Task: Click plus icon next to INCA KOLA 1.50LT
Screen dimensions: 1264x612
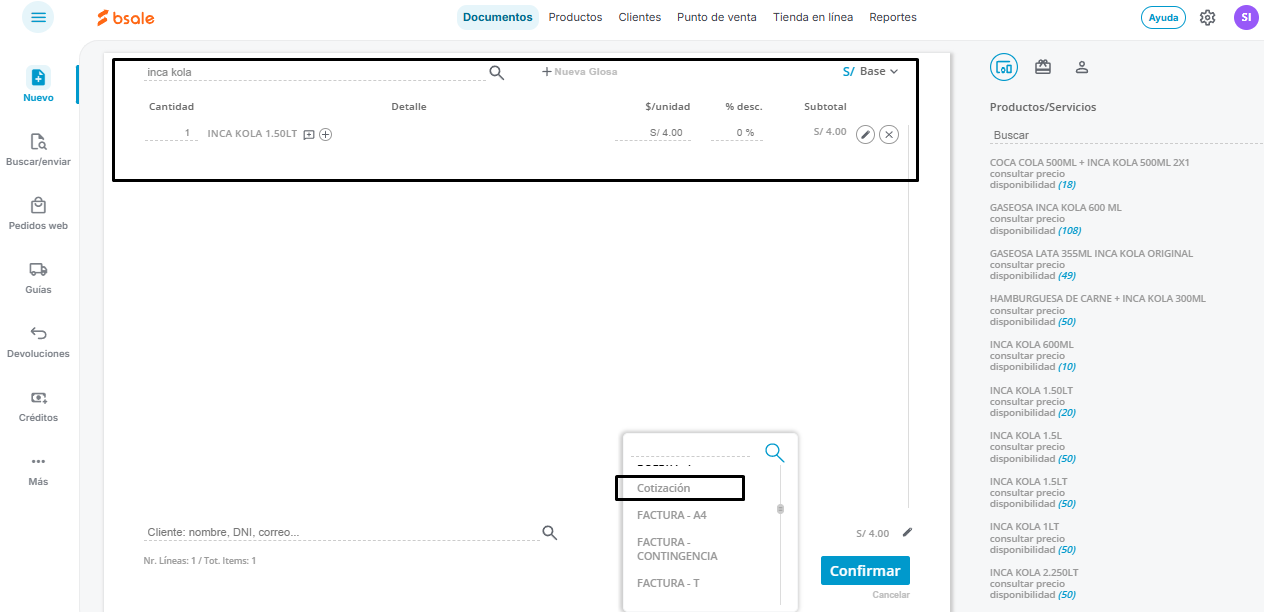Action: 325,134
